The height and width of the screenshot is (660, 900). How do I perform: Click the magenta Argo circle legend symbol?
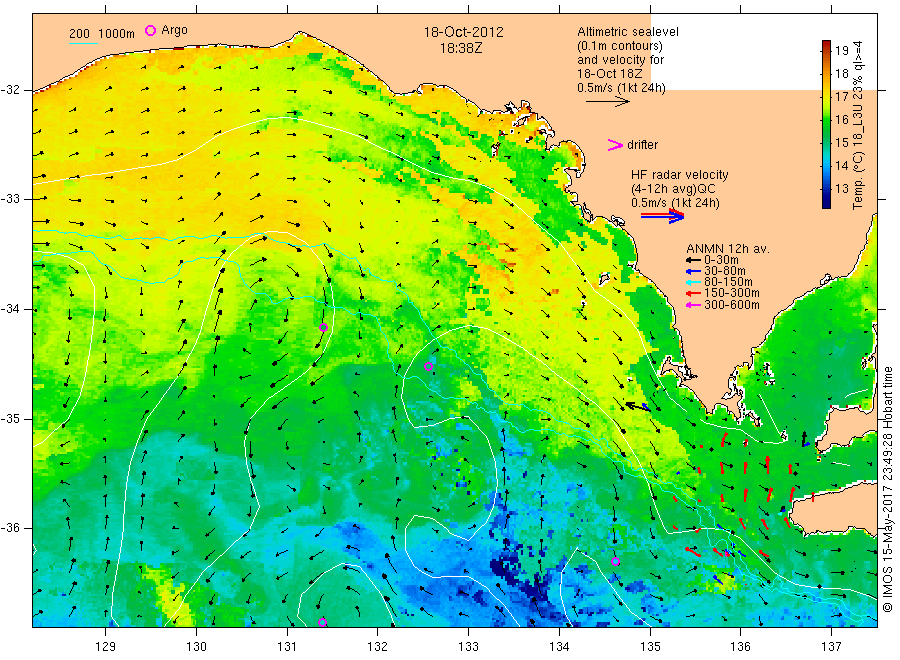pyautogui.click(x=150, y=30)
